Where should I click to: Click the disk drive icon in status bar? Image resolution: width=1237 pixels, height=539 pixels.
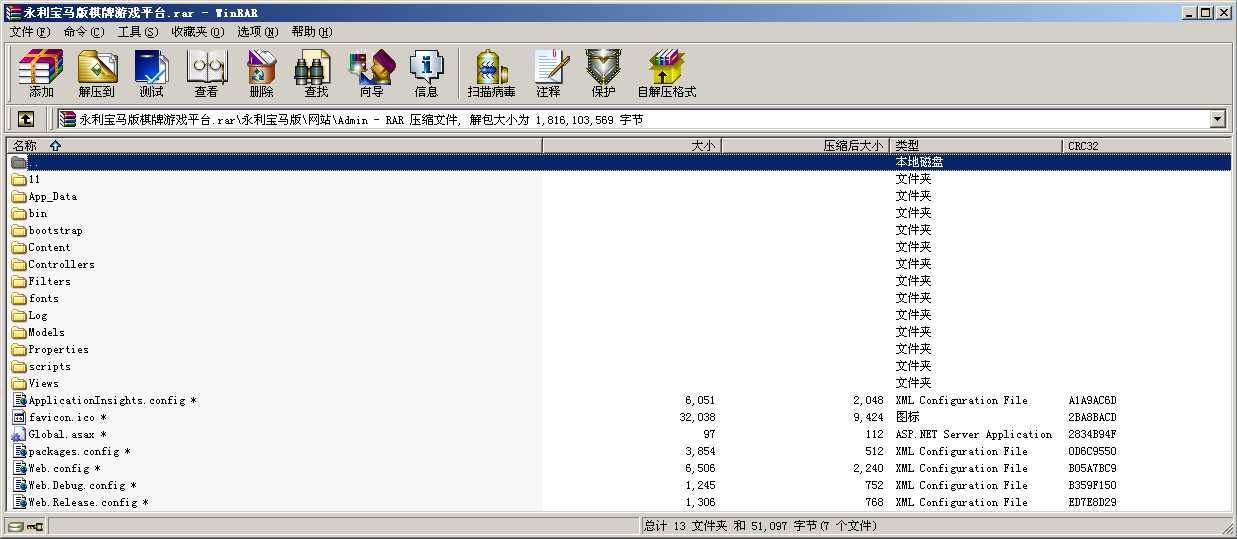point(15,526)
